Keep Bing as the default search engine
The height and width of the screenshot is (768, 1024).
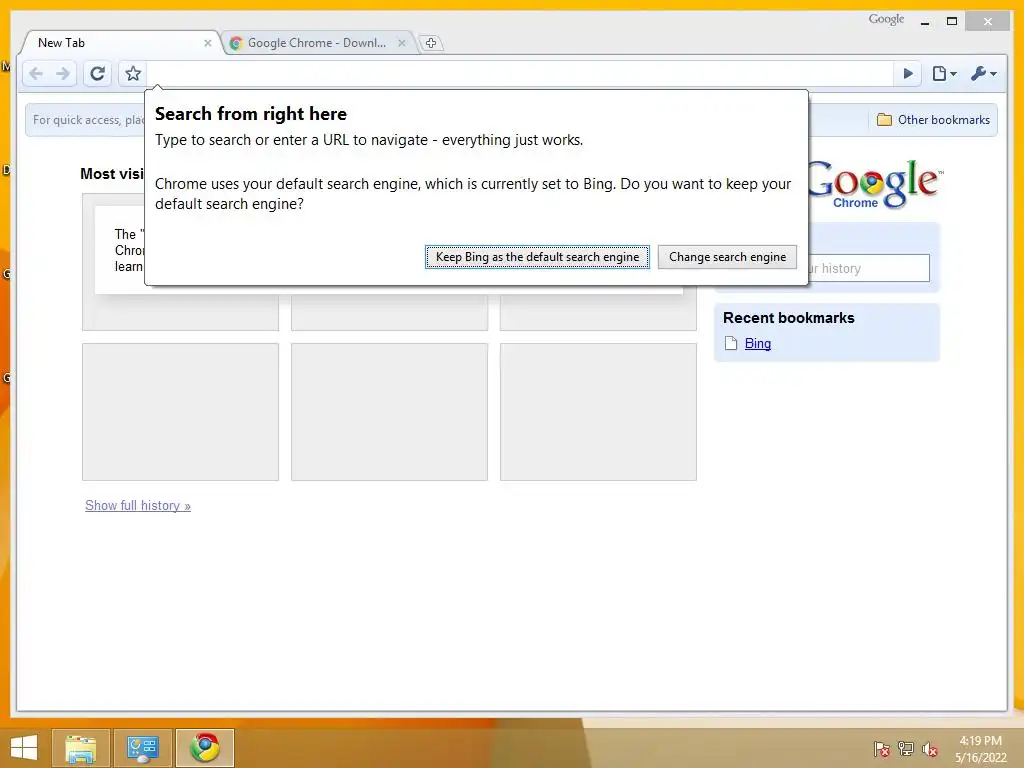[x=537, y=257]
